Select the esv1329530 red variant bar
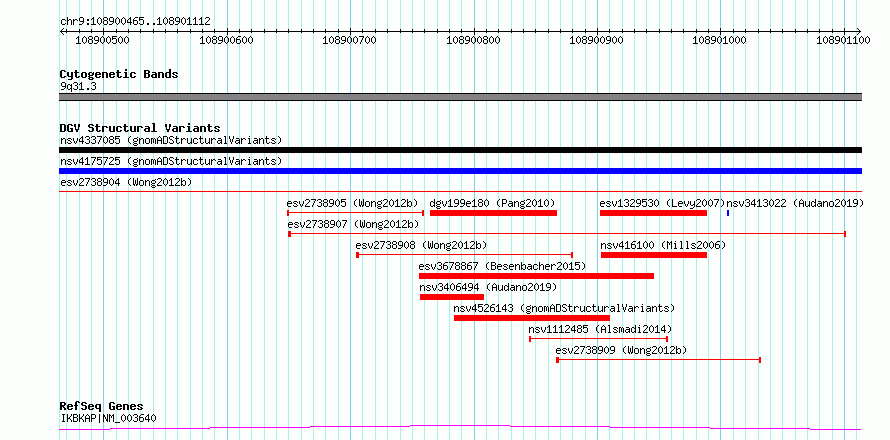Image resolution: width=890 pixels, height=440 pixels. pos(653,213)
